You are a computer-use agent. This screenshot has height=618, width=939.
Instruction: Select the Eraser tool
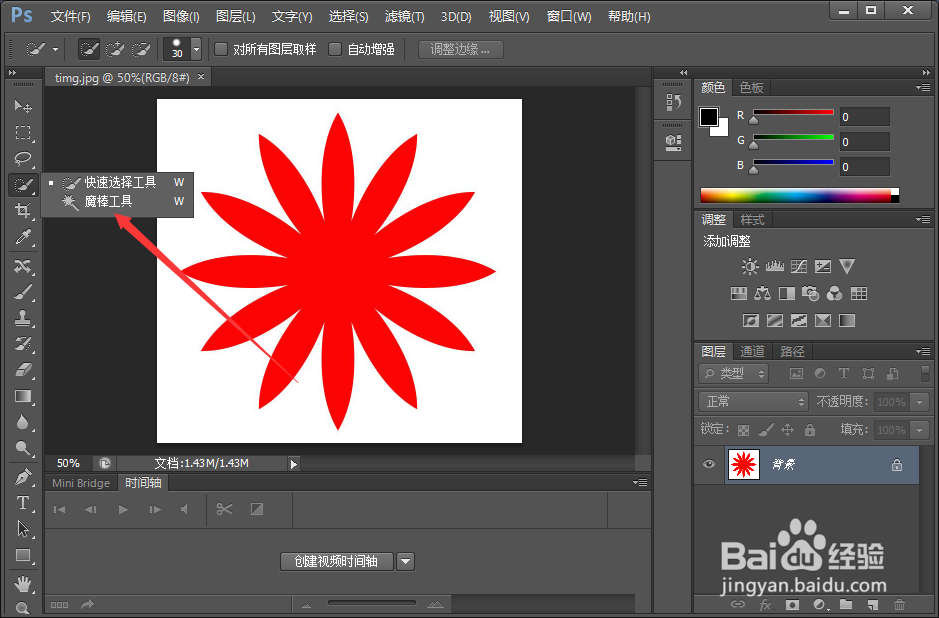coord(23,369)
